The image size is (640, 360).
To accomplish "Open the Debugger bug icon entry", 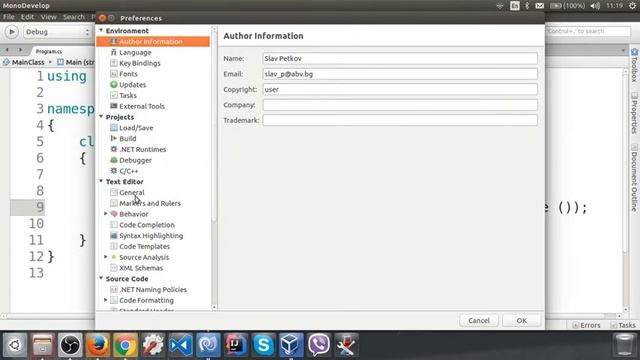I will [x=113, y=160].
